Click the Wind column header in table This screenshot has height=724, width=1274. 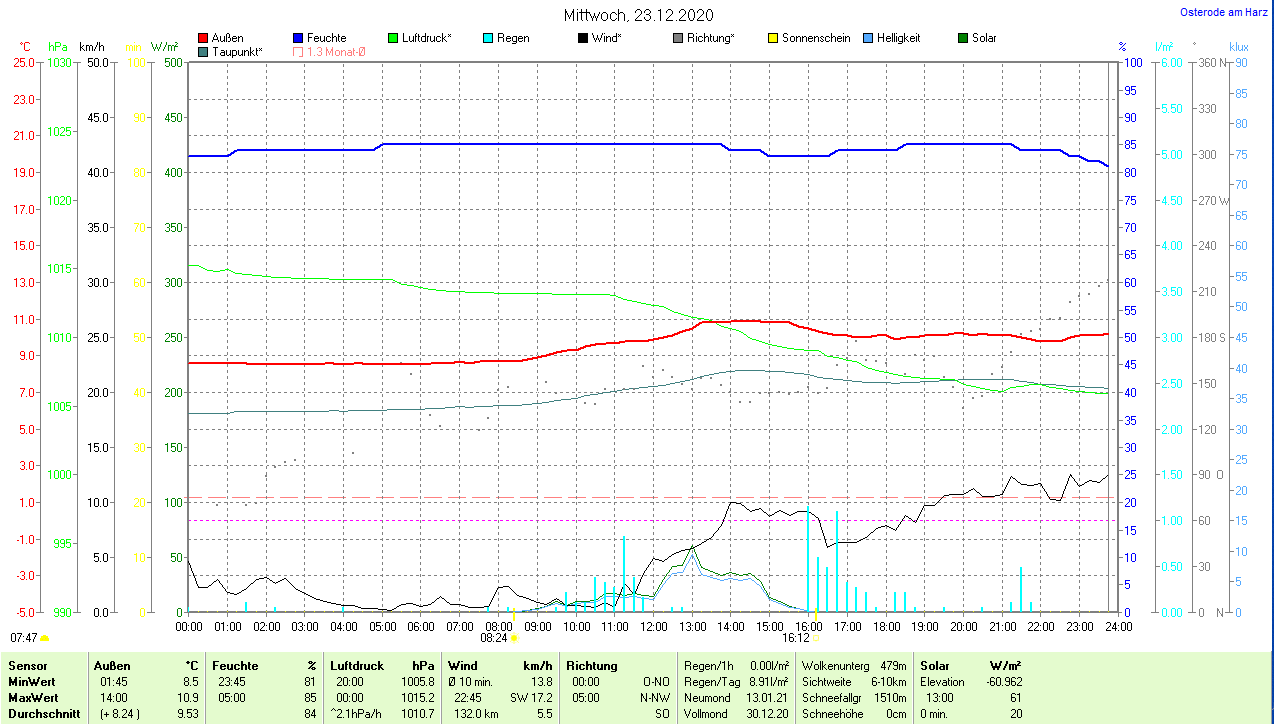[x=462, y=665]
